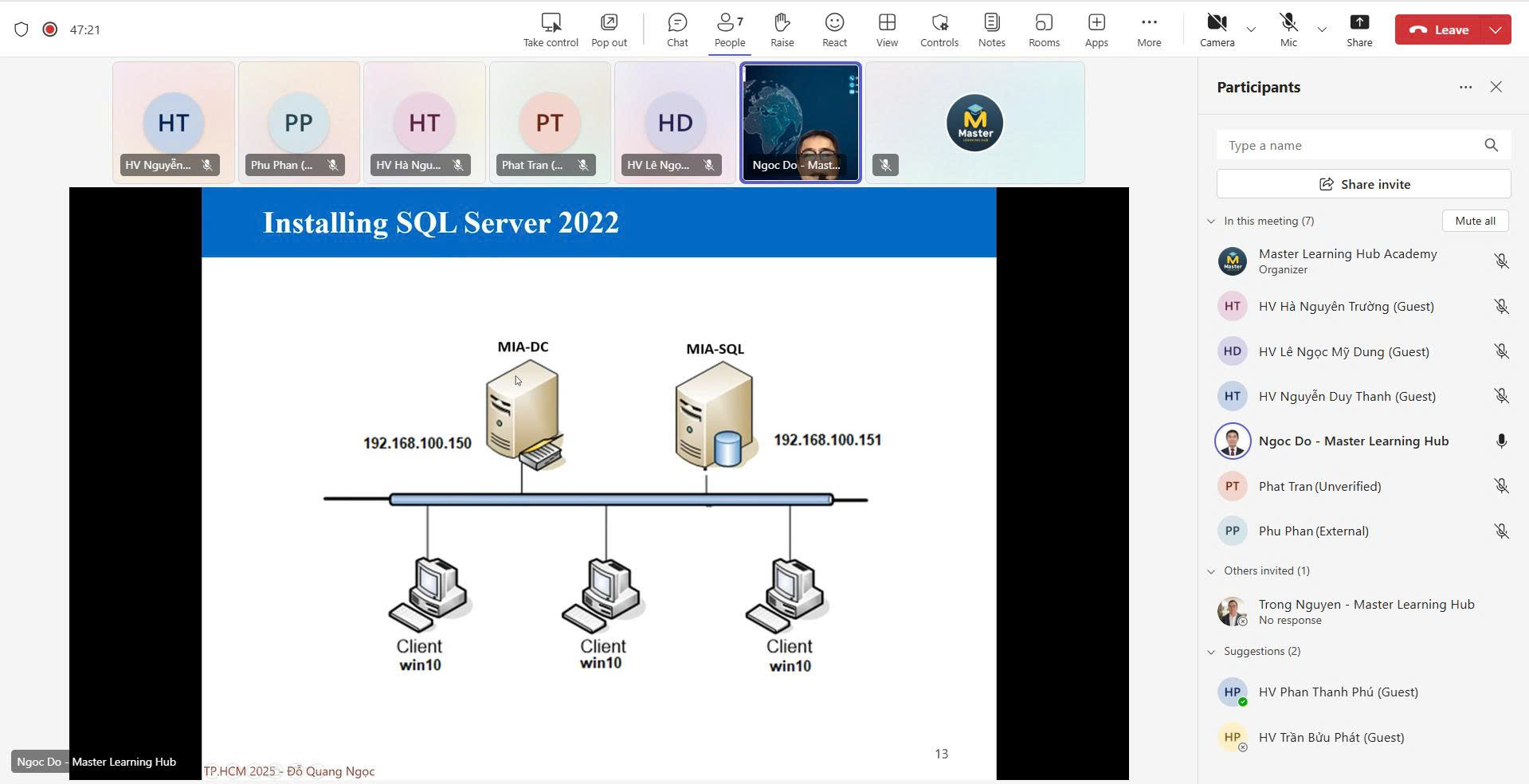This screenshot has width=1529, height=784.
Task: Click Pop out shared content
Action: pyautogui.click(x=609, y=30)
